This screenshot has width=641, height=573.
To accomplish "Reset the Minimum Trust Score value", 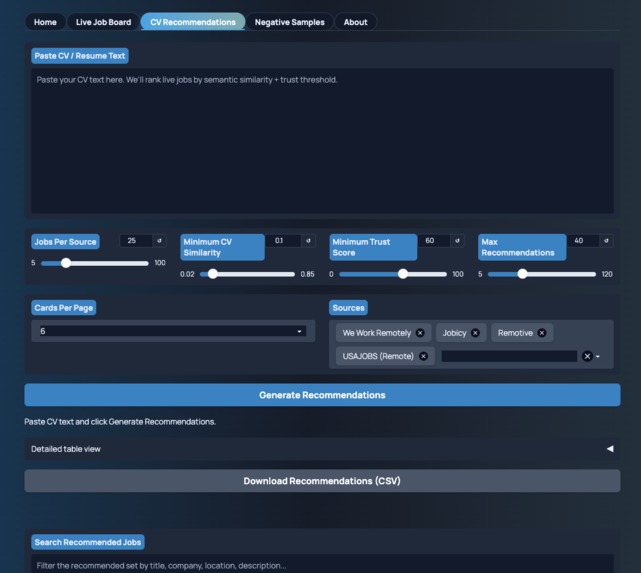I will [x=457, y=241].
